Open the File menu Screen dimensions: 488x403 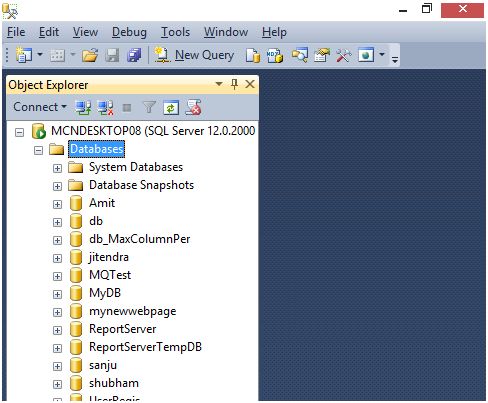(x=16, y=32)
